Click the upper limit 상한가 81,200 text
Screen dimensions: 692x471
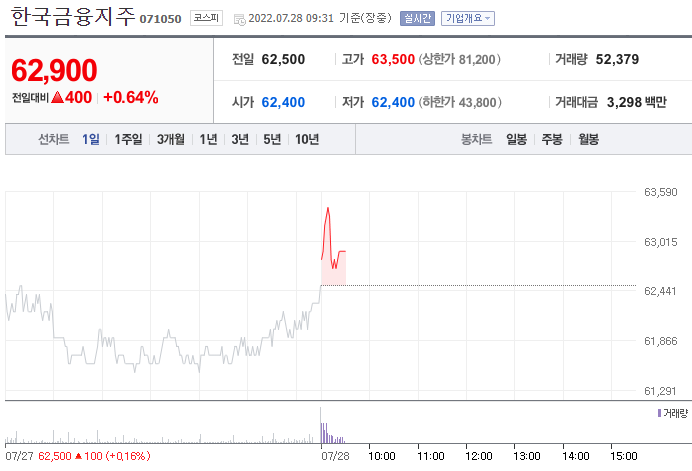459,59
